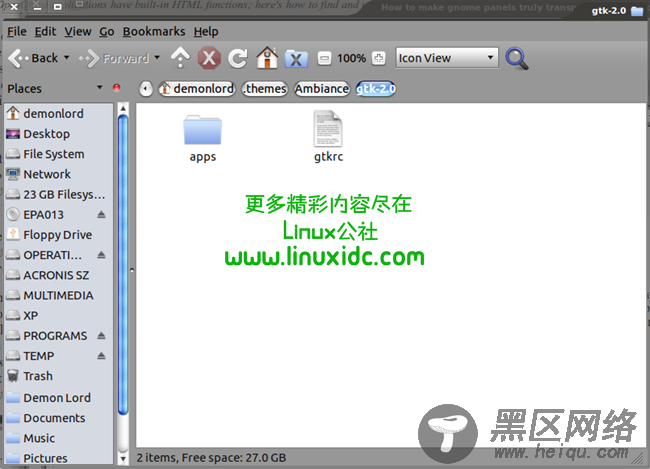Open the Go menu
The image size is (650, 469).
[107, 32]
